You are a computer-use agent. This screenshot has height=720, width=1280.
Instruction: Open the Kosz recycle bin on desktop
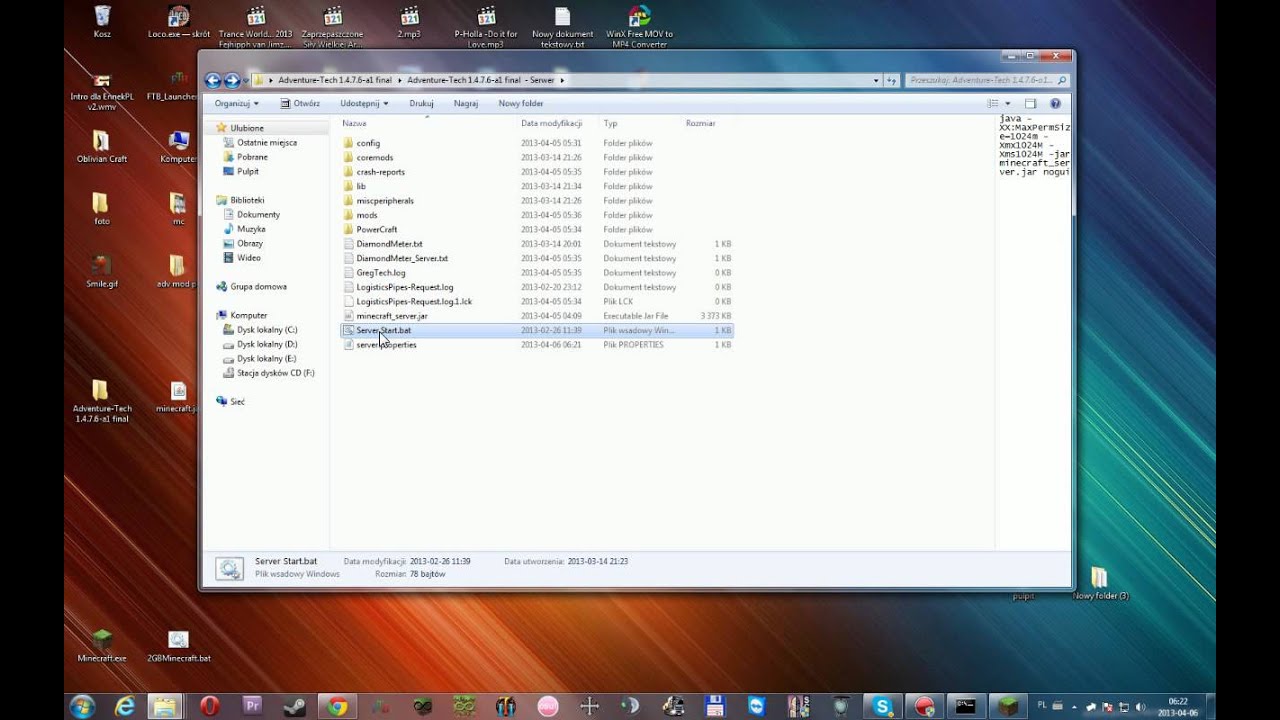(102, 22)
